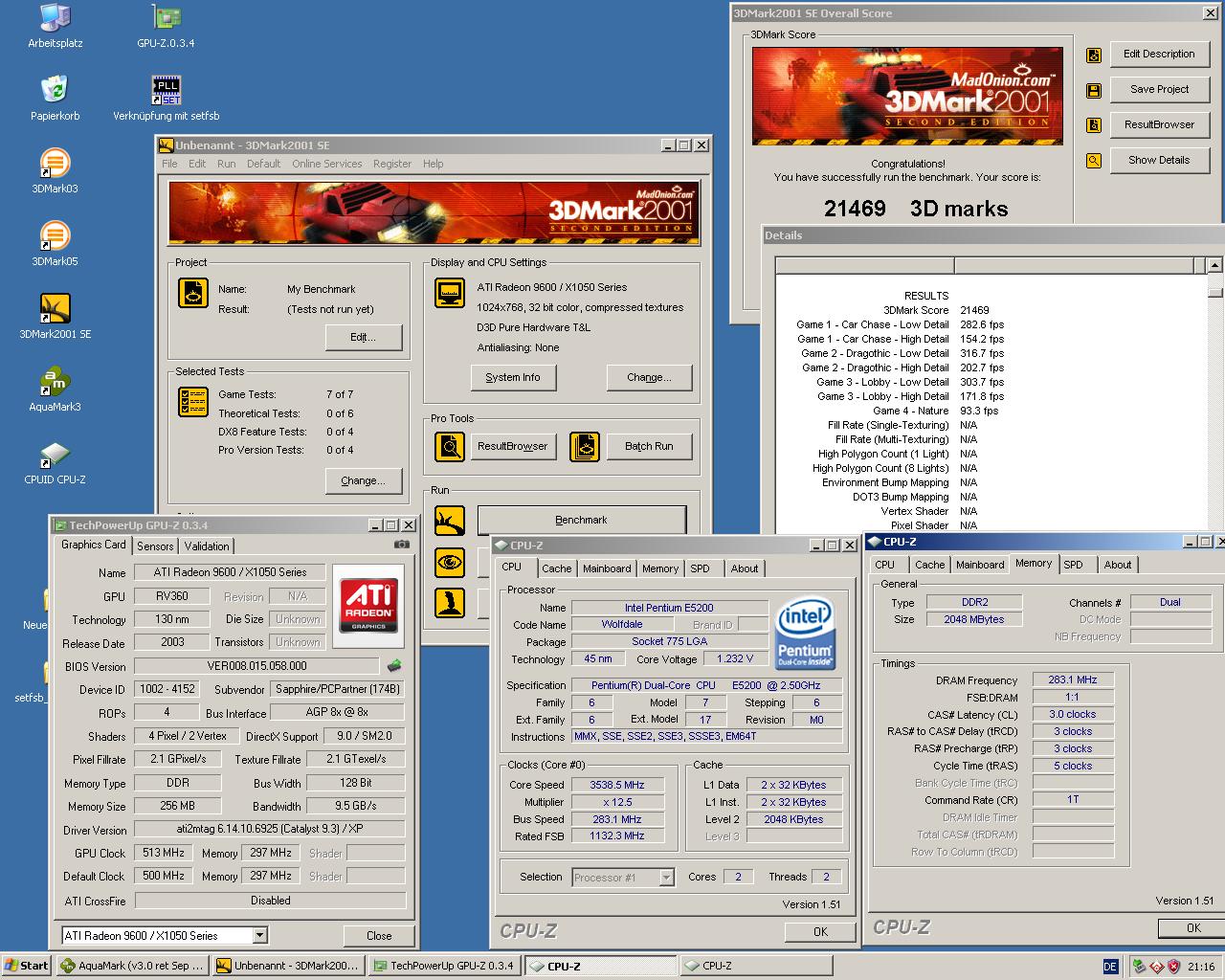Click the Save Project disk icon

[x=1094, y=91]
